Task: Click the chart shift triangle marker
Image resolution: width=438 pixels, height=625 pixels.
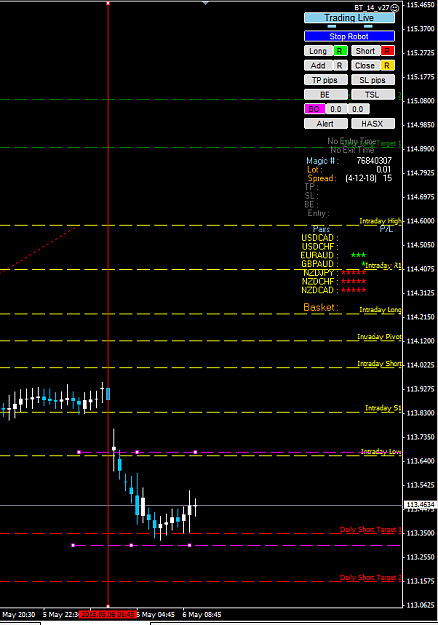Action: pyautogui.click(x=205, y=3)
